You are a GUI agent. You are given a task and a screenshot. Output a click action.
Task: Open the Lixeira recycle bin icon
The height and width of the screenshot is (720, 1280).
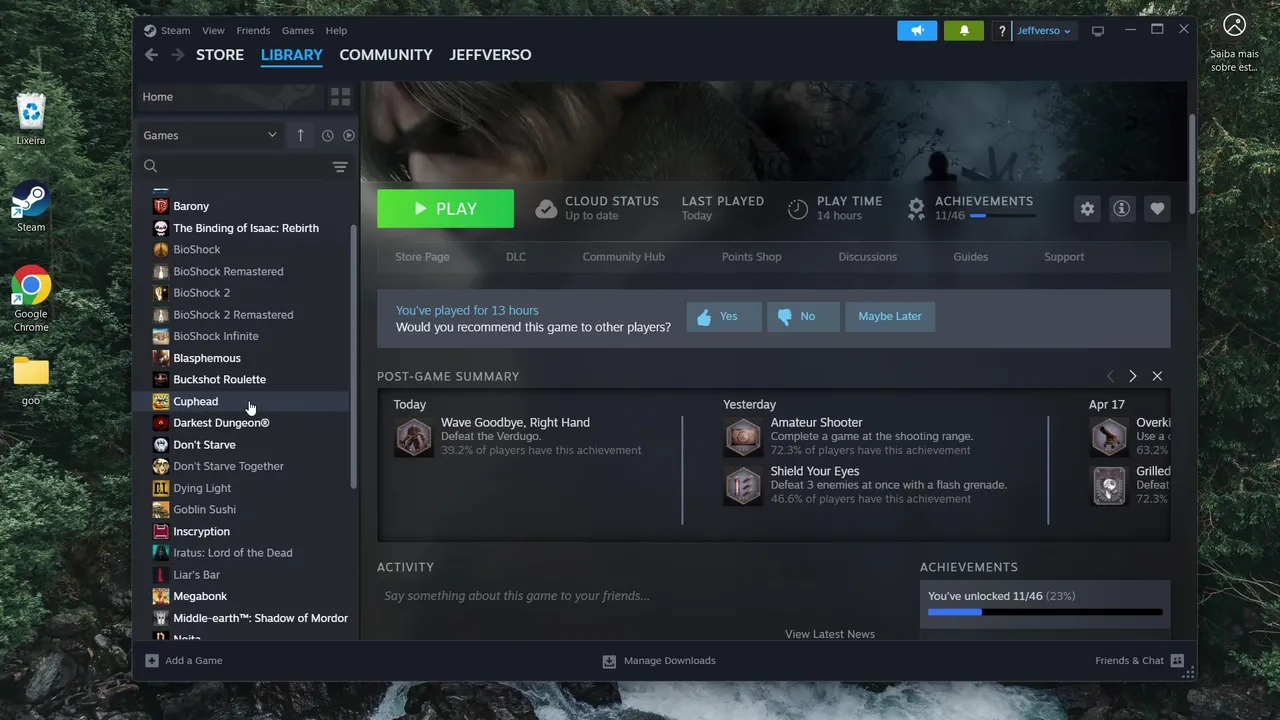(31, 119)
